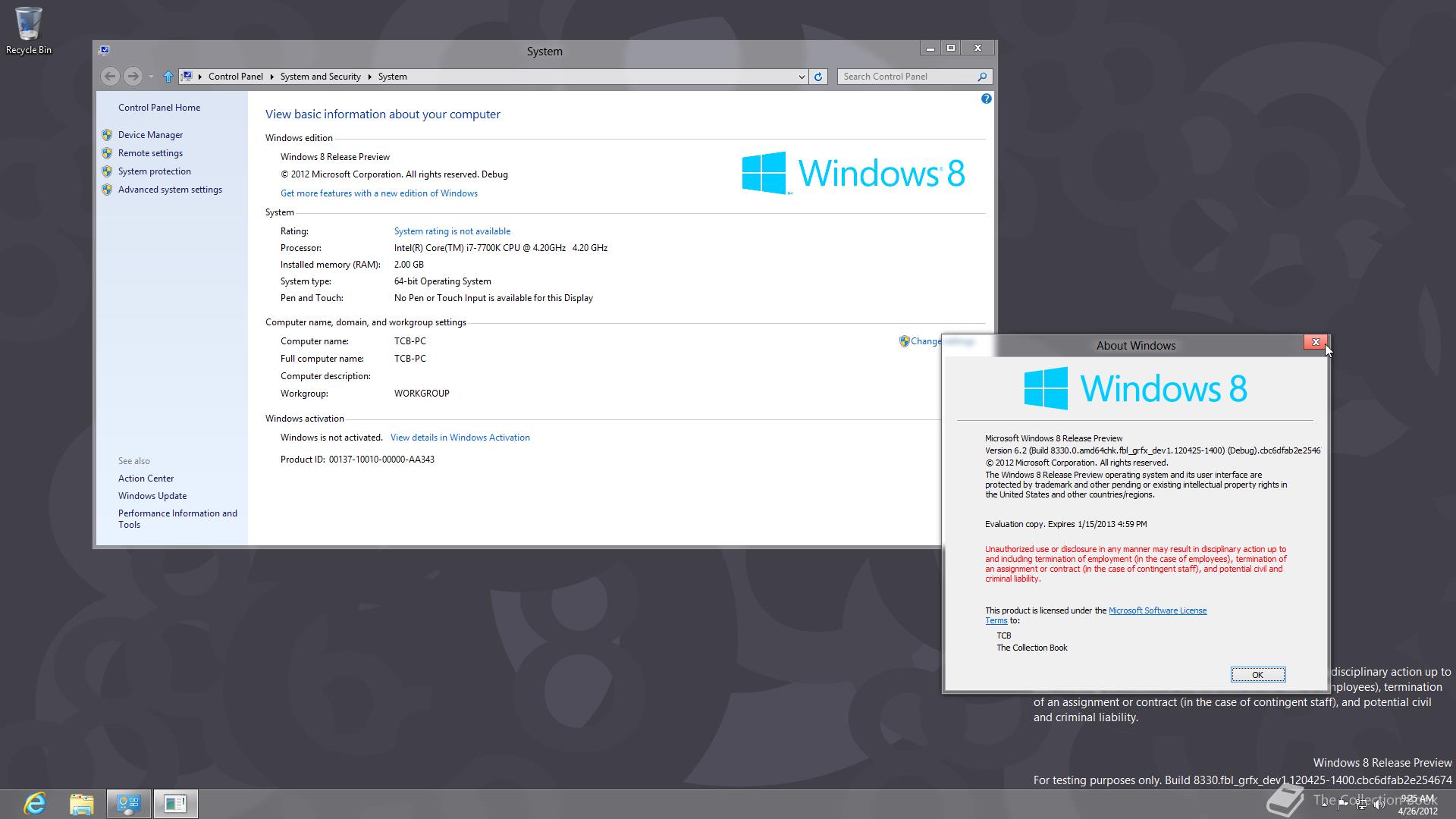Click the Windows 8 logo in System window
Screen dimensions: 1456x819
click(x=853, y=173)
